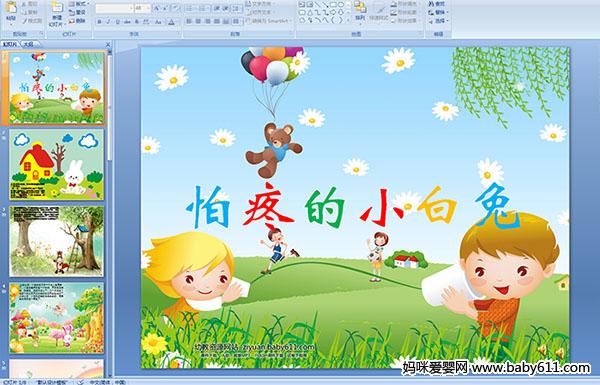Click the Replace button in Editing group
600x385 pixels.
[437, 12]
